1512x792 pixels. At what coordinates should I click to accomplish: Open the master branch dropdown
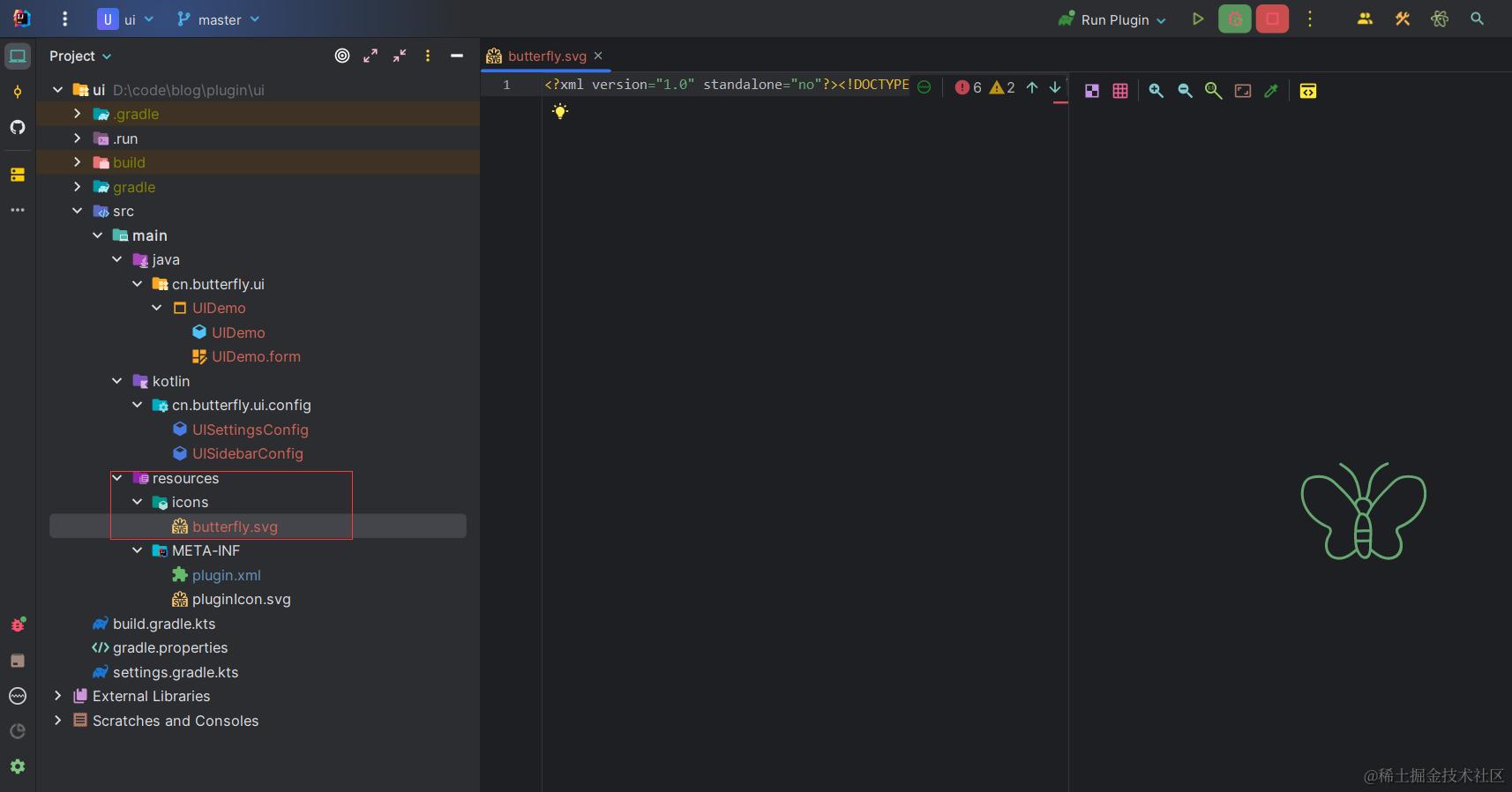218,19
